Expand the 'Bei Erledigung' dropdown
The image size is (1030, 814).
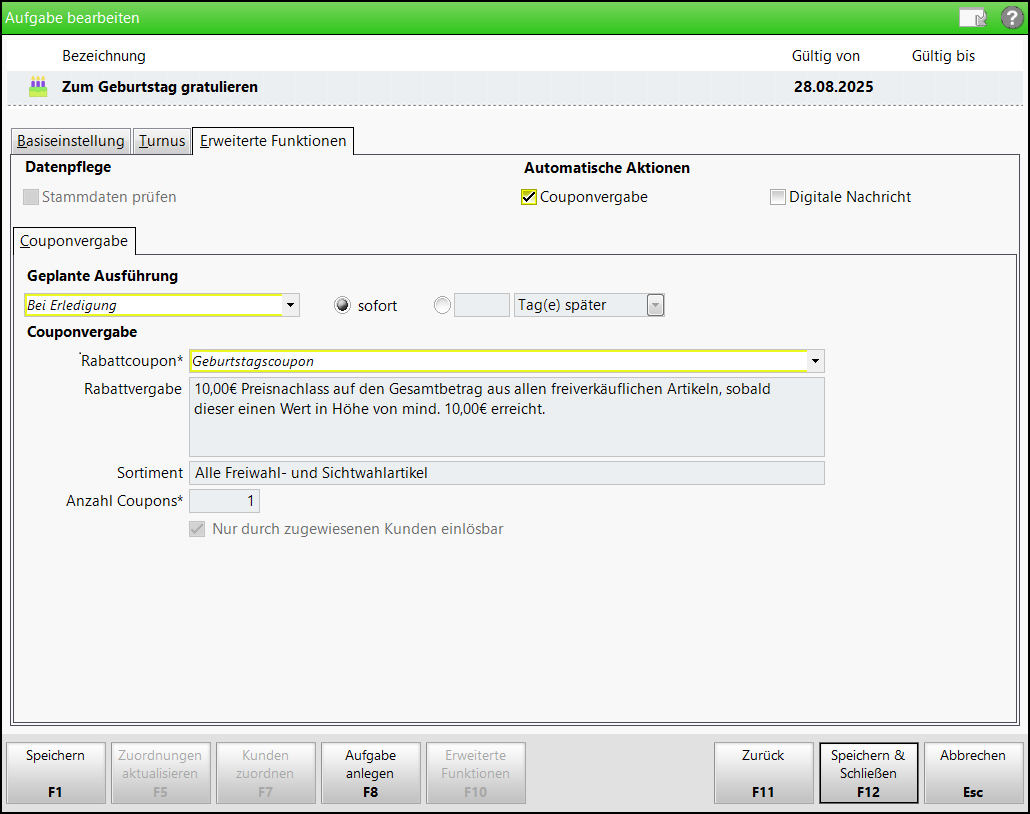pyautogui.click(x=290, y=306)
